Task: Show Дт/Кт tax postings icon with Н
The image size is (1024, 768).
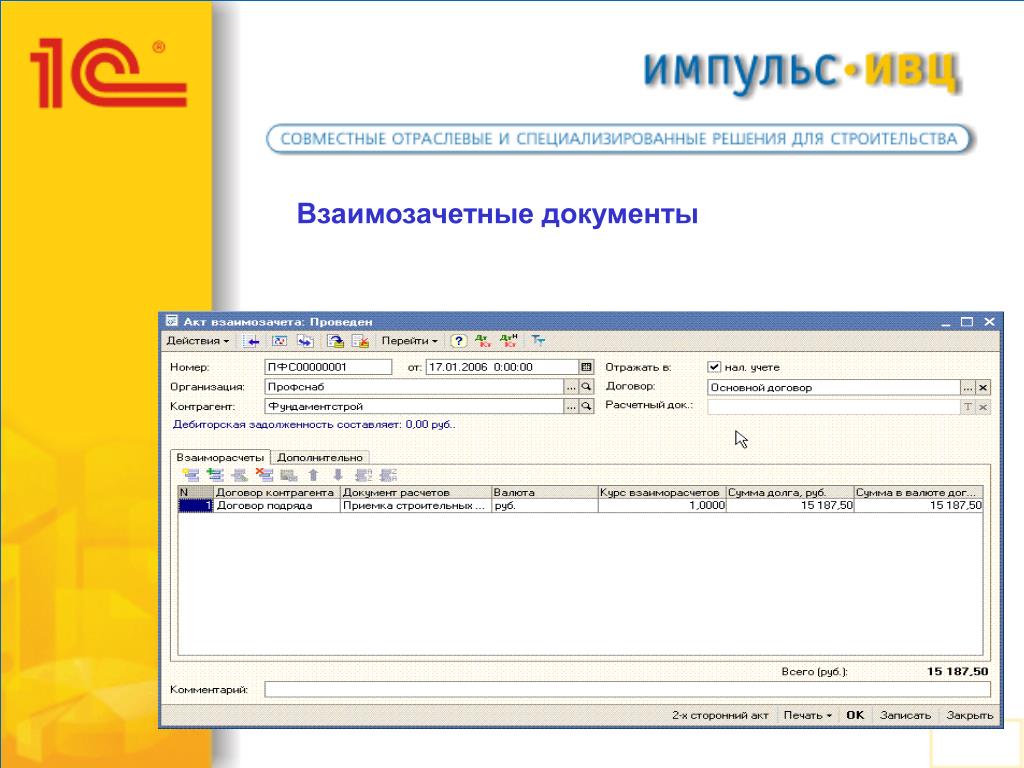Action: pos(509,341)
